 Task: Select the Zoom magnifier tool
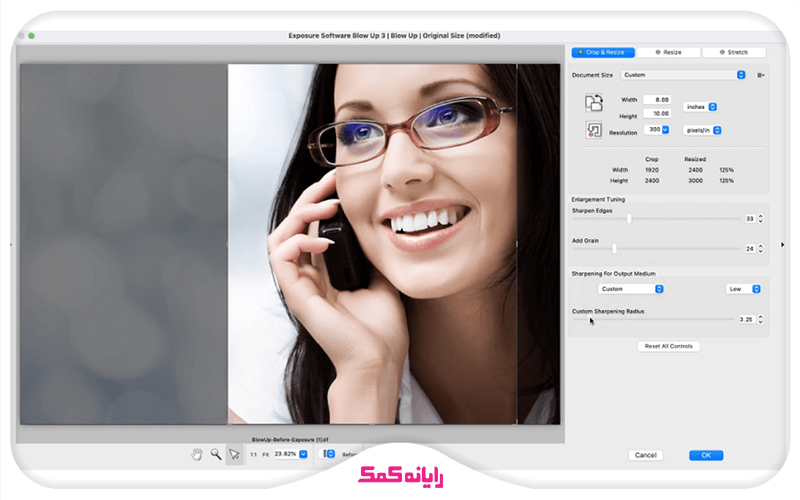point(216,454)
